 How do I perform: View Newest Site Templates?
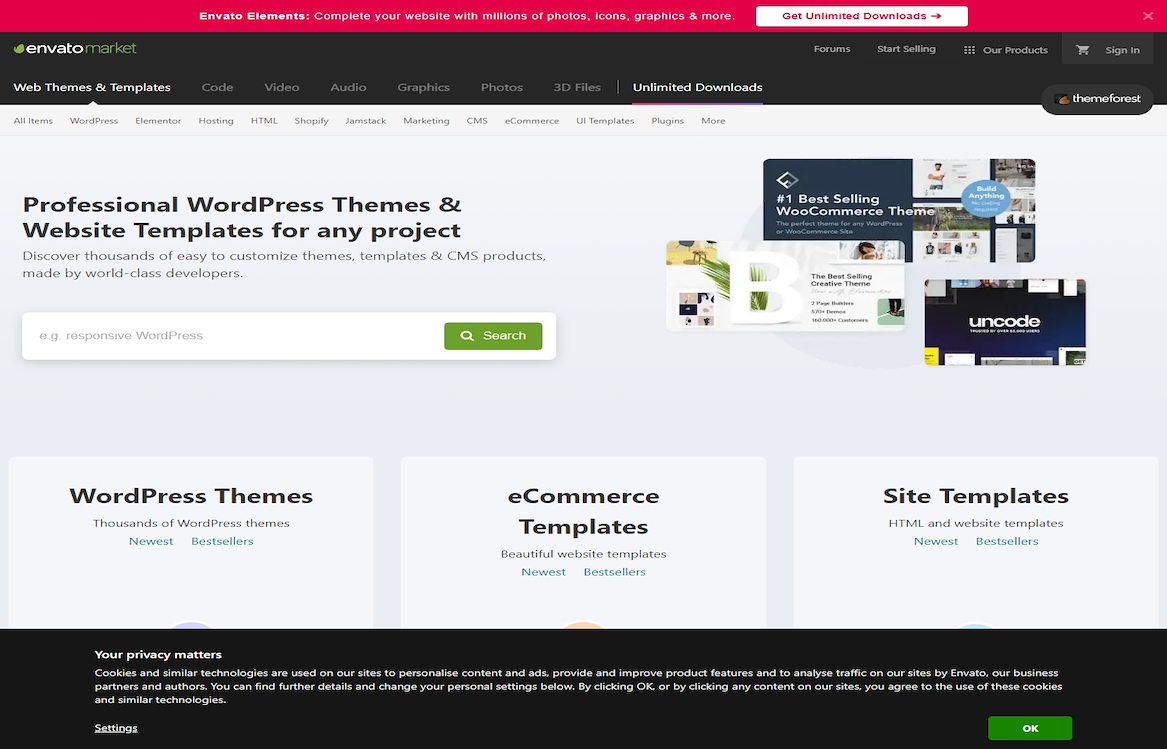(936, 541)
